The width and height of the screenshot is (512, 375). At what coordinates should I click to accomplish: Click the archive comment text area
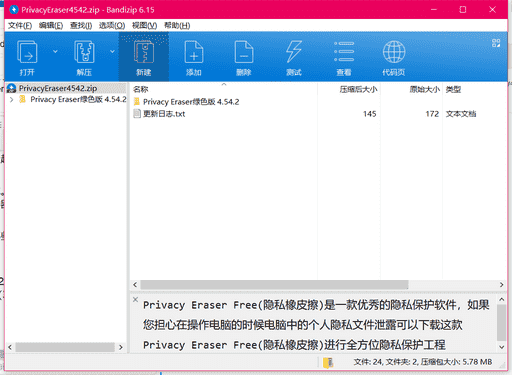(x=313, y=323)
